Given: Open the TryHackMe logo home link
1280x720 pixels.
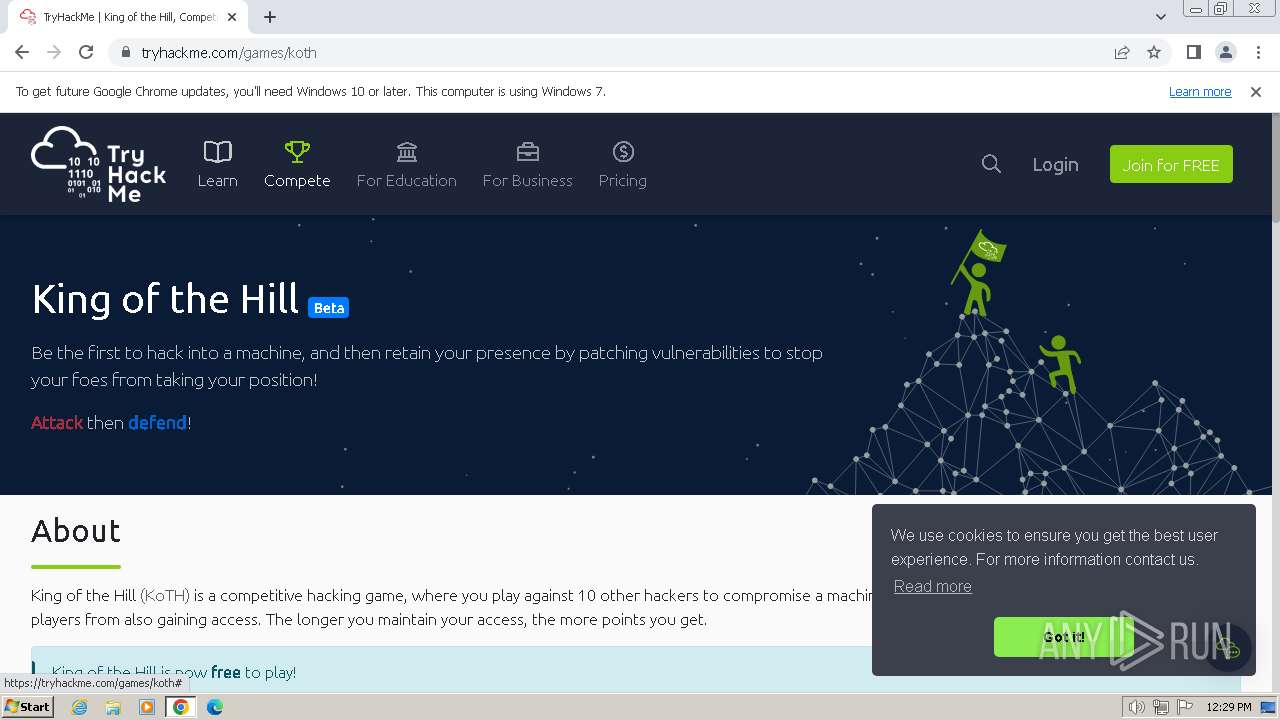Looking at the screenshot, I should [99, 164].
